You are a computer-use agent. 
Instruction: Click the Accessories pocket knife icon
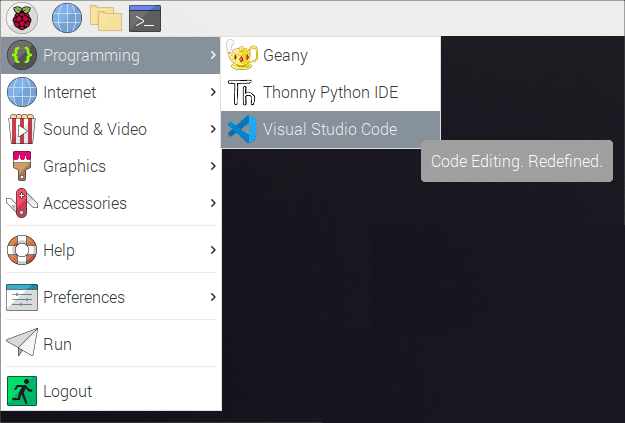(x=22, y=203)
